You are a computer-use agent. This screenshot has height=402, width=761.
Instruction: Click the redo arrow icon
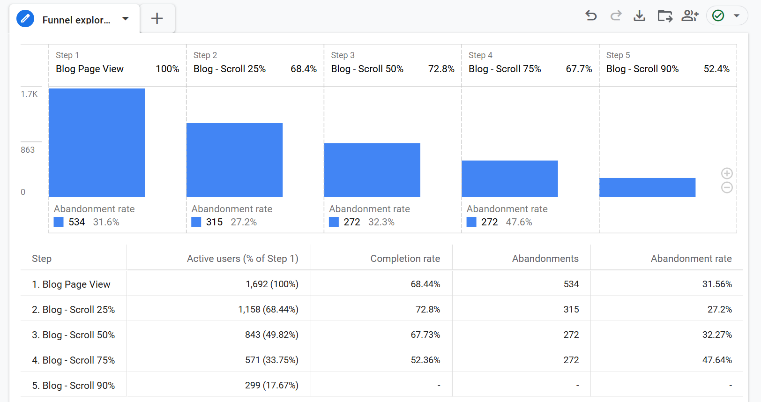[615, 16]
